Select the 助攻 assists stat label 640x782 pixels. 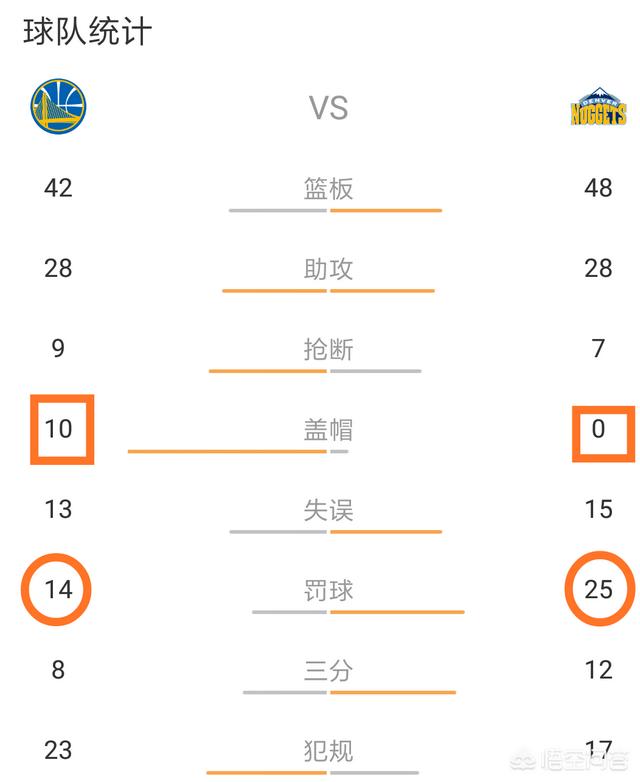[328, 269]
